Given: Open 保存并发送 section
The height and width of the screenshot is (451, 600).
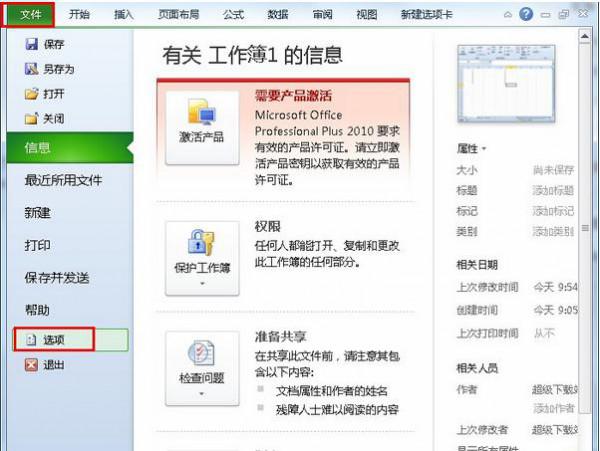Looking at the screenshot, I should click(x=57, y=278).
